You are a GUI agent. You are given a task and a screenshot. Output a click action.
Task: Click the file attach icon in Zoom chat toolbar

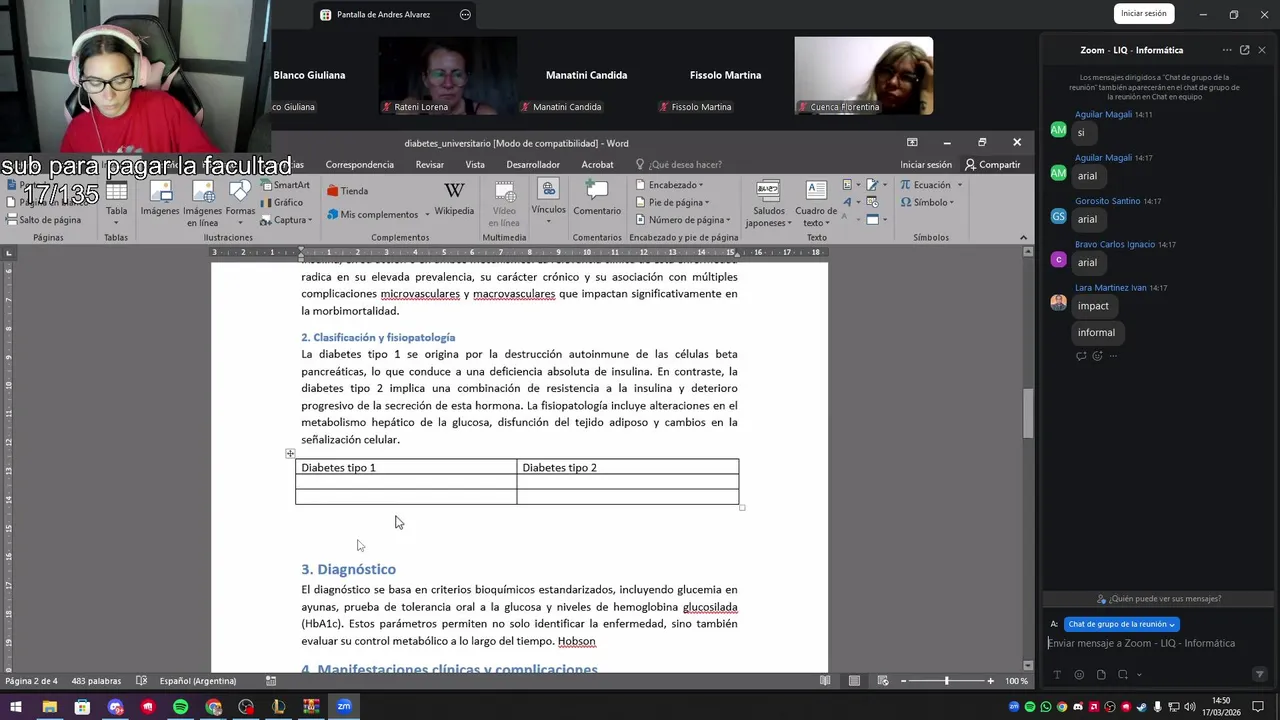(x=1101, y=675)
